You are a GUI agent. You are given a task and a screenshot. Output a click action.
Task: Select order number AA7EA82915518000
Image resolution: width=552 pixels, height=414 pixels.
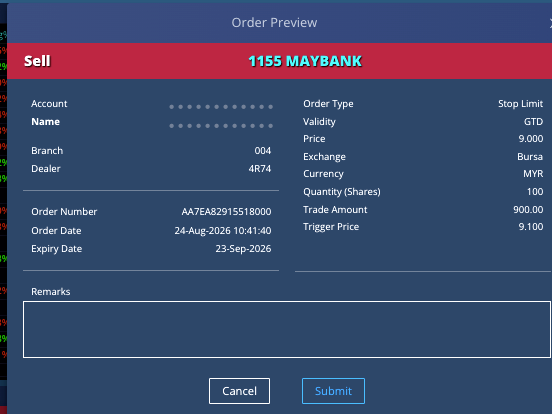pos(226,212)
